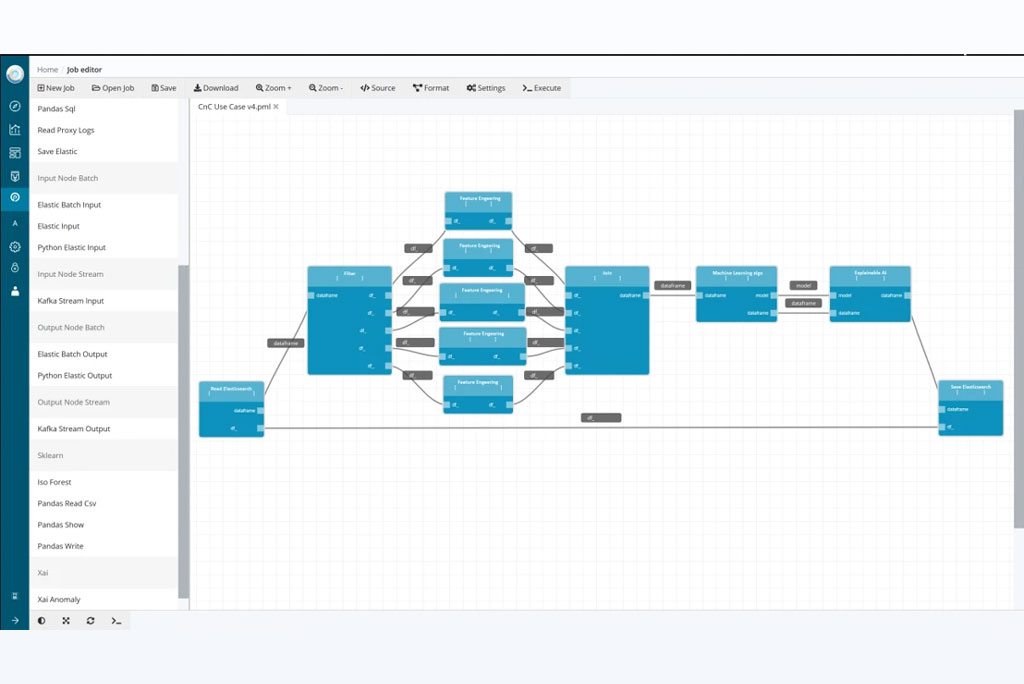Click the fullscreen expand icon in bottom bar

pyautogui.click(x=66, y=621)
